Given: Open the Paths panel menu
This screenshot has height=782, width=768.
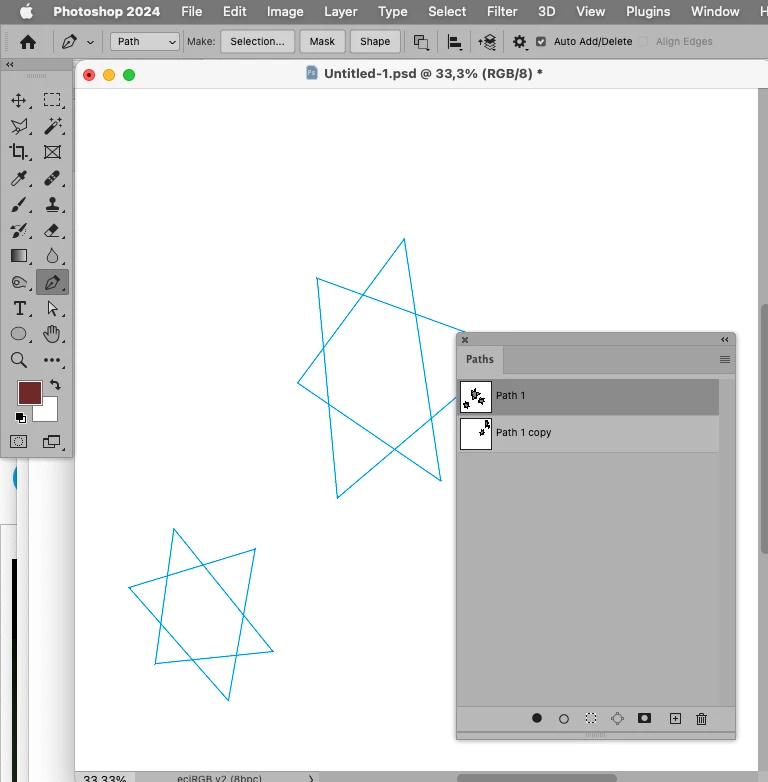Looking at the screenshot, I should (725, 360).
